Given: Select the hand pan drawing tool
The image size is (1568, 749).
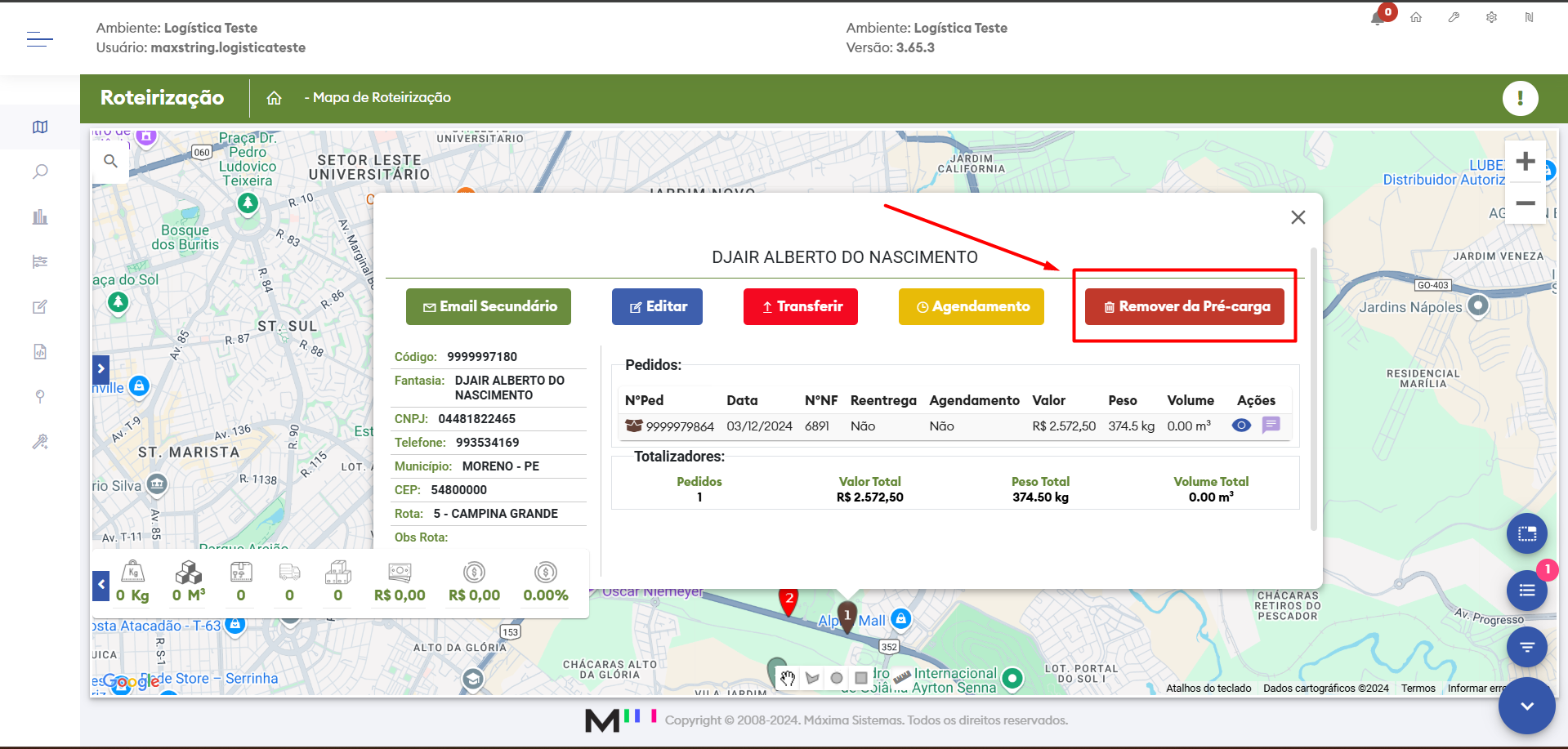Looking at the screenshot, I should tap(787, 678).
